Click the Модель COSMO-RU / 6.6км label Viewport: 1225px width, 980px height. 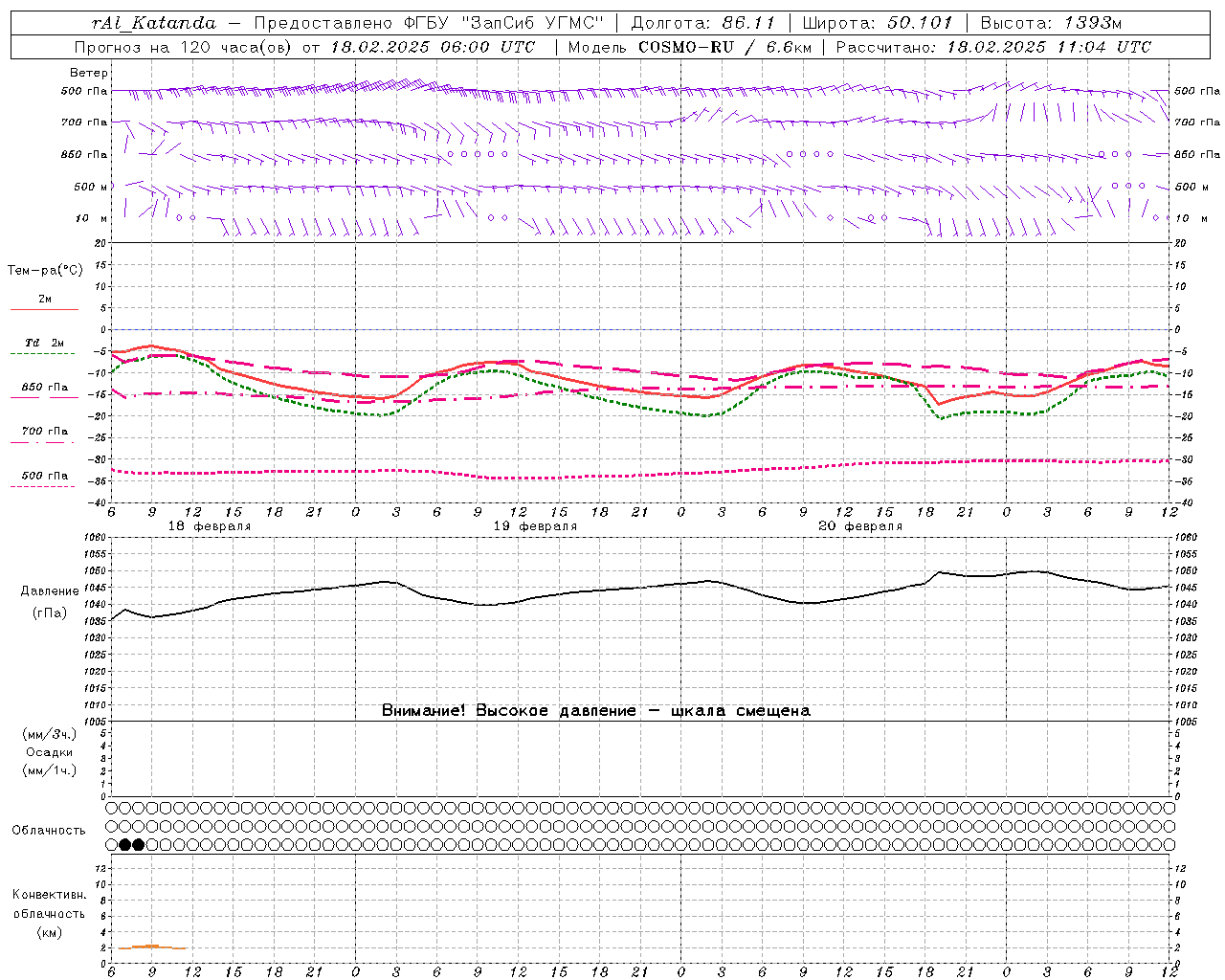point(689,47)
